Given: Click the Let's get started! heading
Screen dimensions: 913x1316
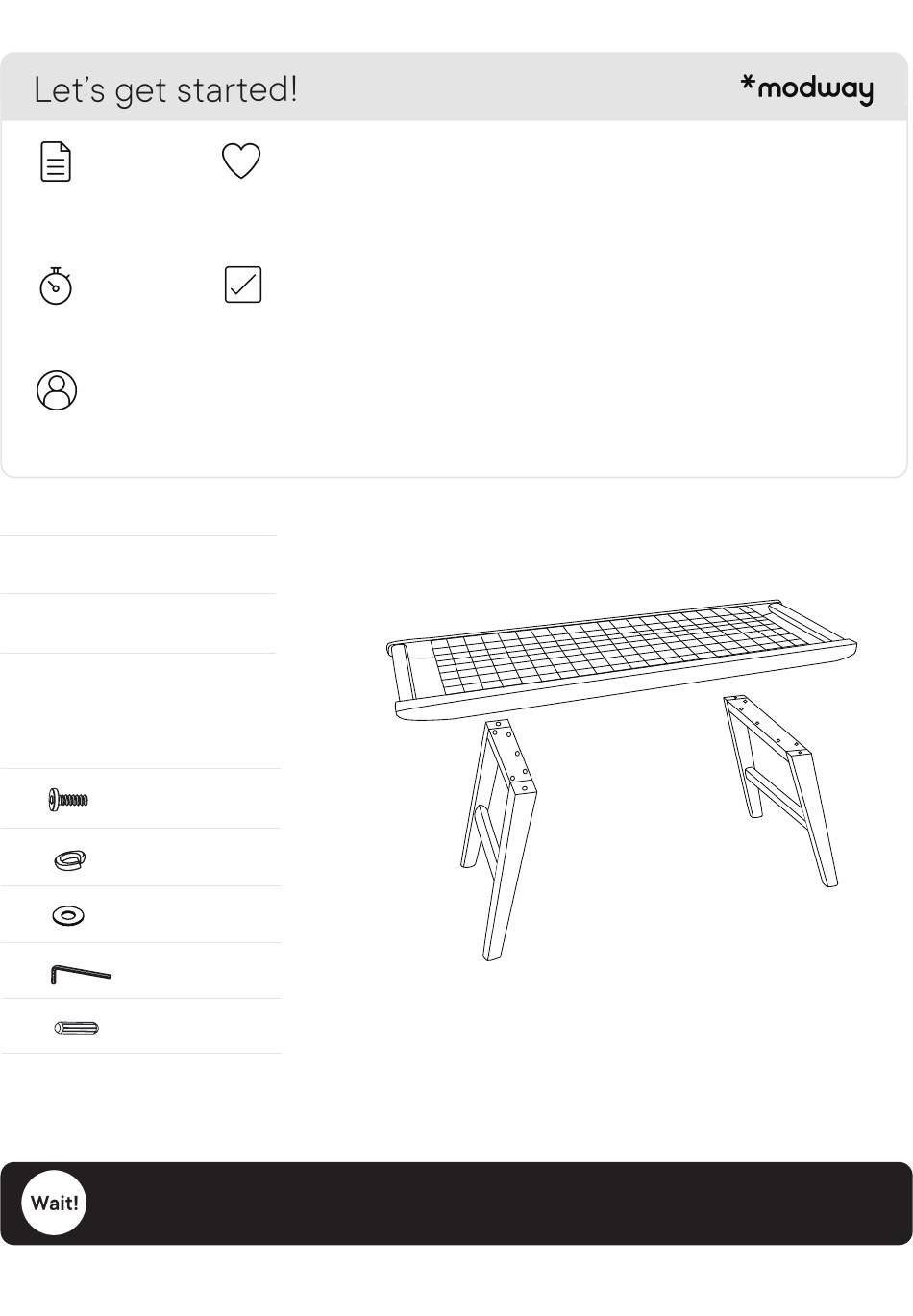Looking at the screenshot, I should pos(165,89).
